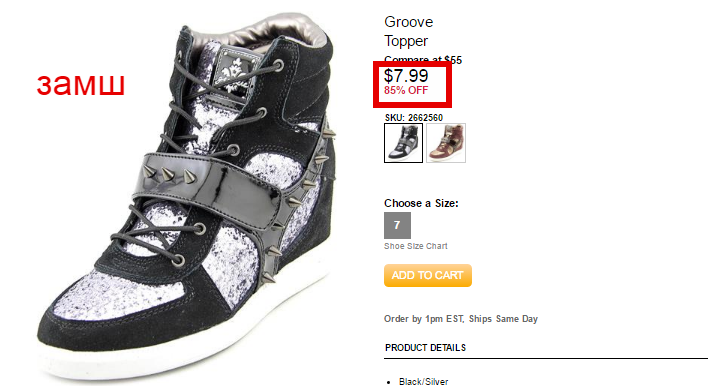Click the spiked patent strap on the shoe
Image resolution: width=708 pixels, height=387 pixels.
[x=212, y=185]
